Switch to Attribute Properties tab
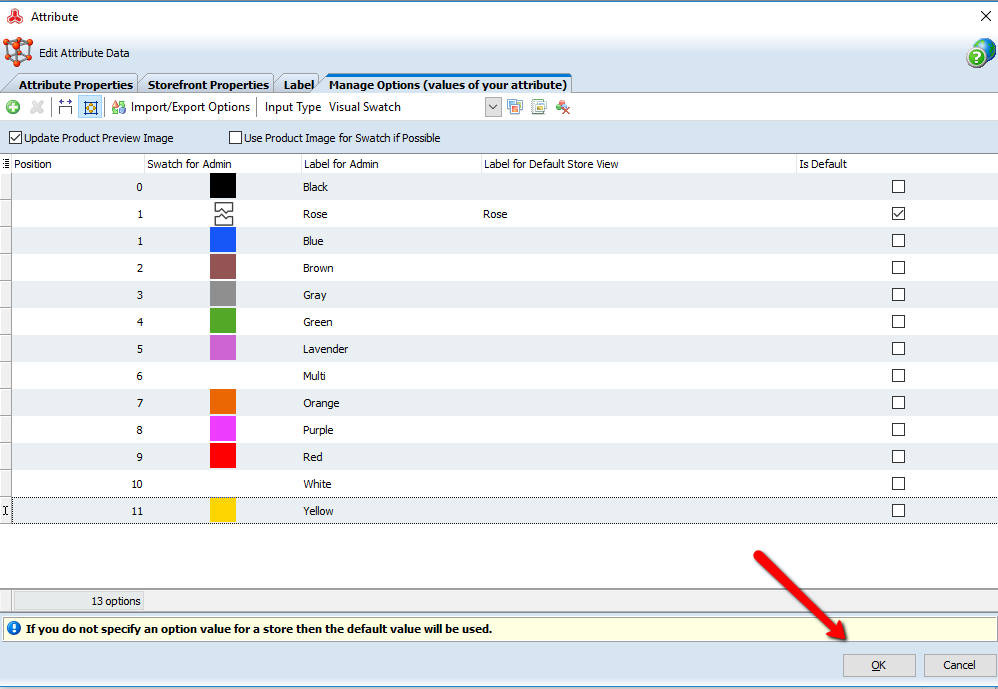Image resolution: width=998 pixels, height=689 pixels. pos(75,85)
